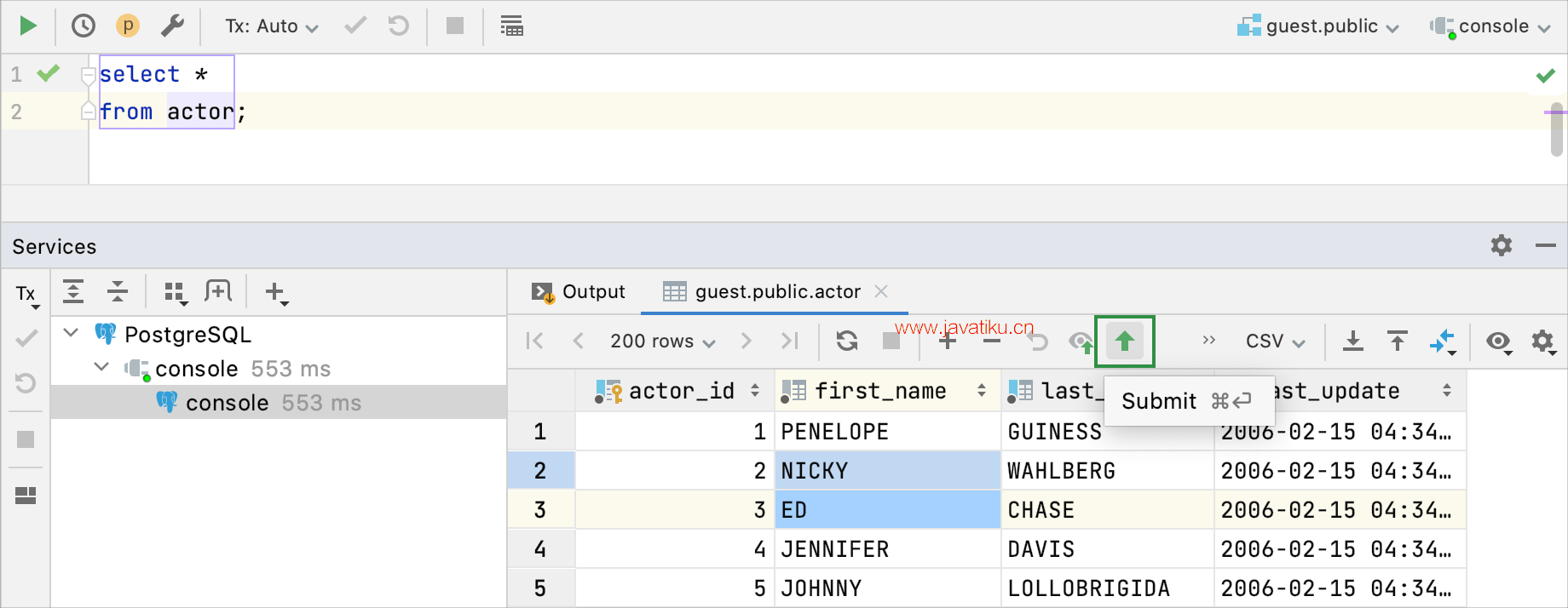Preview pending changes eye-arrow icon
The width and height of the screenshot is (1568, 608).
(x=1081, y=341)
